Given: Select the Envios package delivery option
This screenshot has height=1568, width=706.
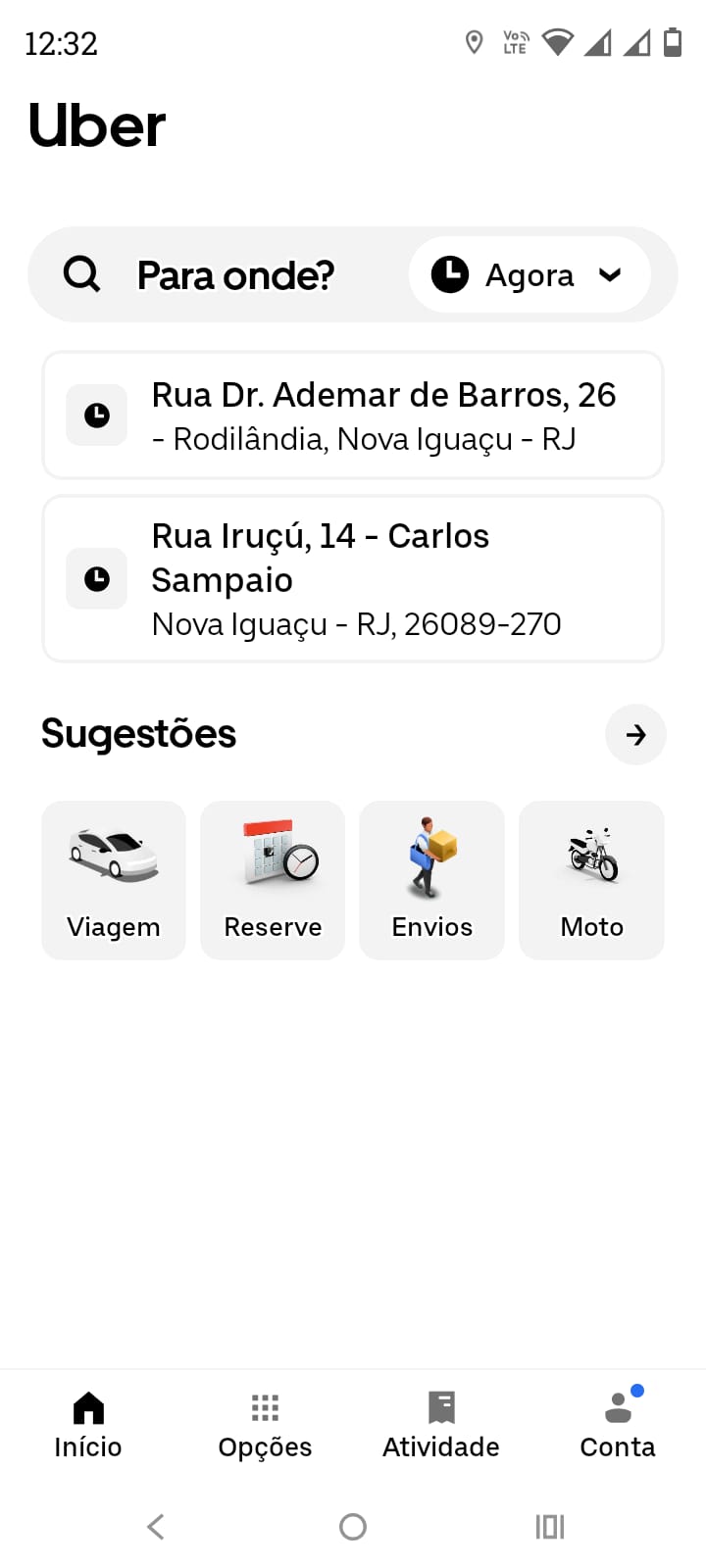Looking at the screenshot, I should pos(431,880).
